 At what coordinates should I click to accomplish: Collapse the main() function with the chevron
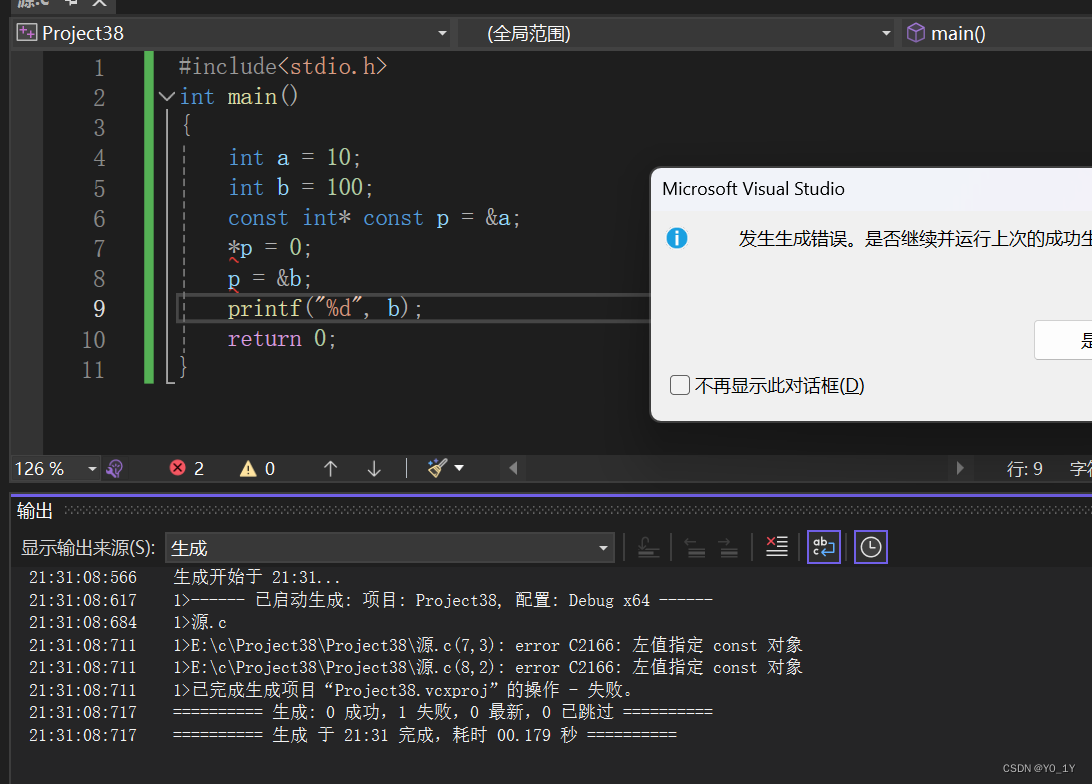pyautogui.click(x=166, y=96)
